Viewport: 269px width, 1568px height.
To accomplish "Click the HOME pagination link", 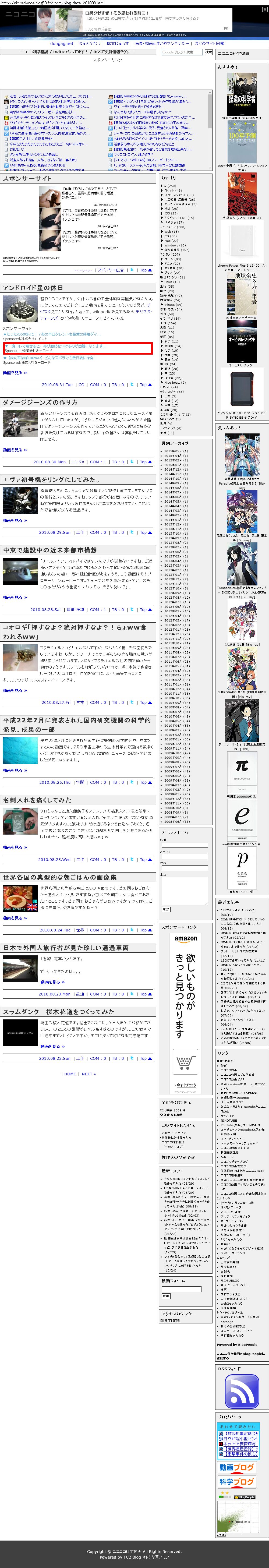I will 70,1074.
